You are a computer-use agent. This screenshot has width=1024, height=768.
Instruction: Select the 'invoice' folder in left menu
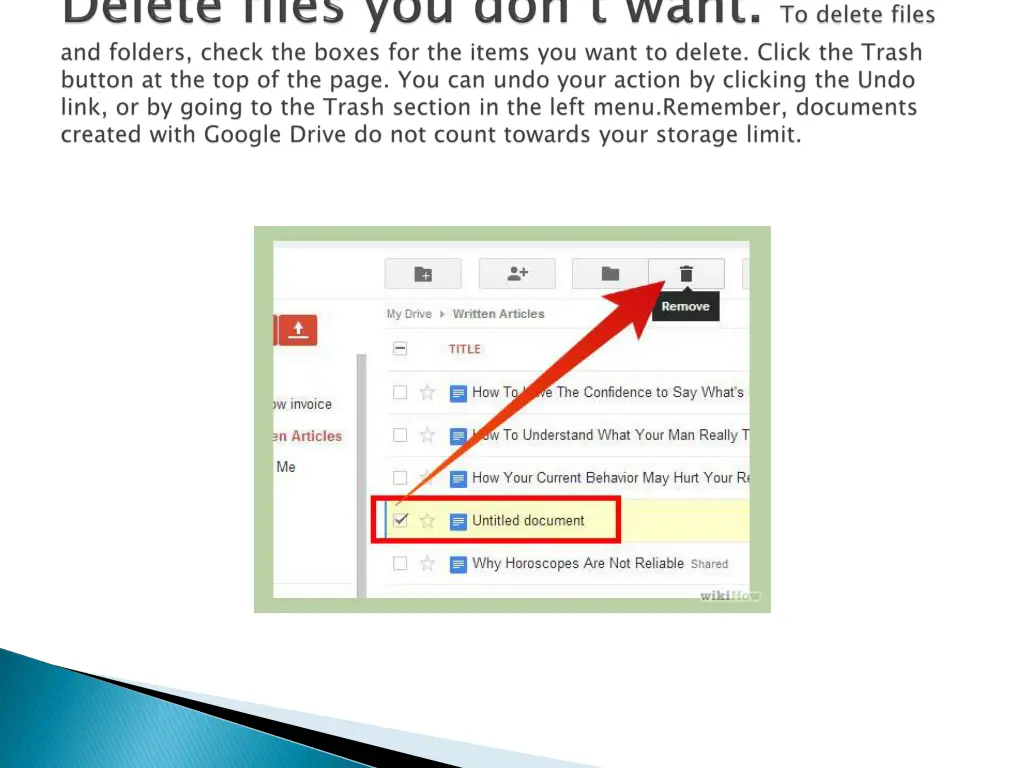pyautogui.click(x=302, y=404)
